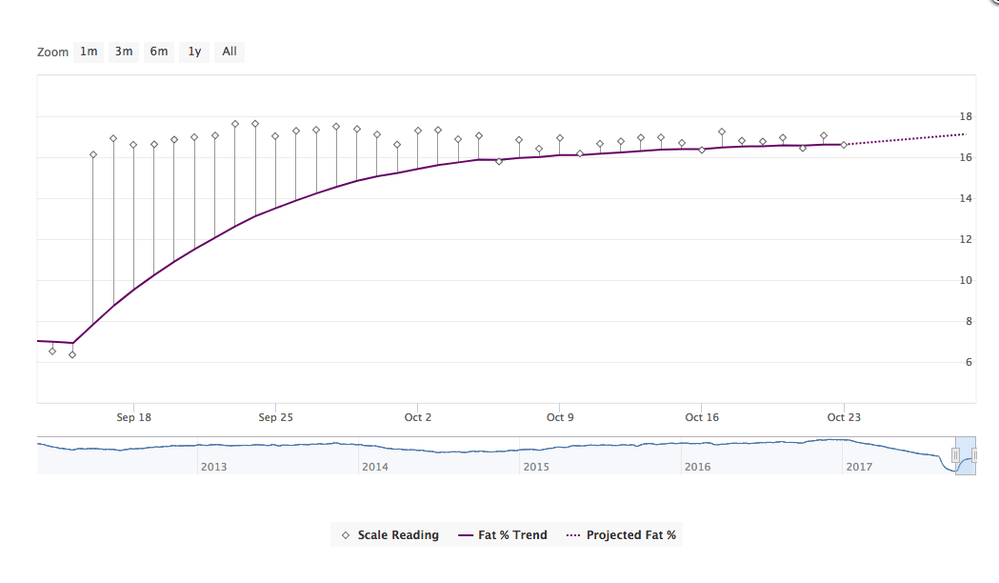
Task: Set zoom range to 6m
Action: (159, 52)
